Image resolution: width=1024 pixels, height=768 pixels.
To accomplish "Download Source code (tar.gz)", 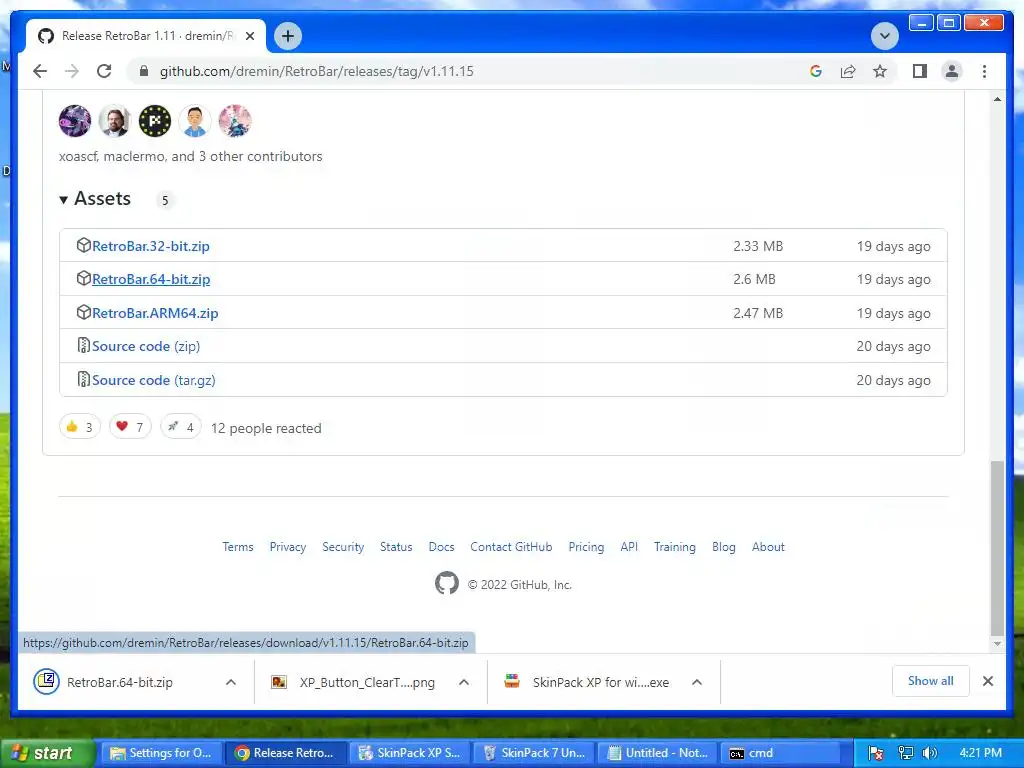I will pos(153,380).
